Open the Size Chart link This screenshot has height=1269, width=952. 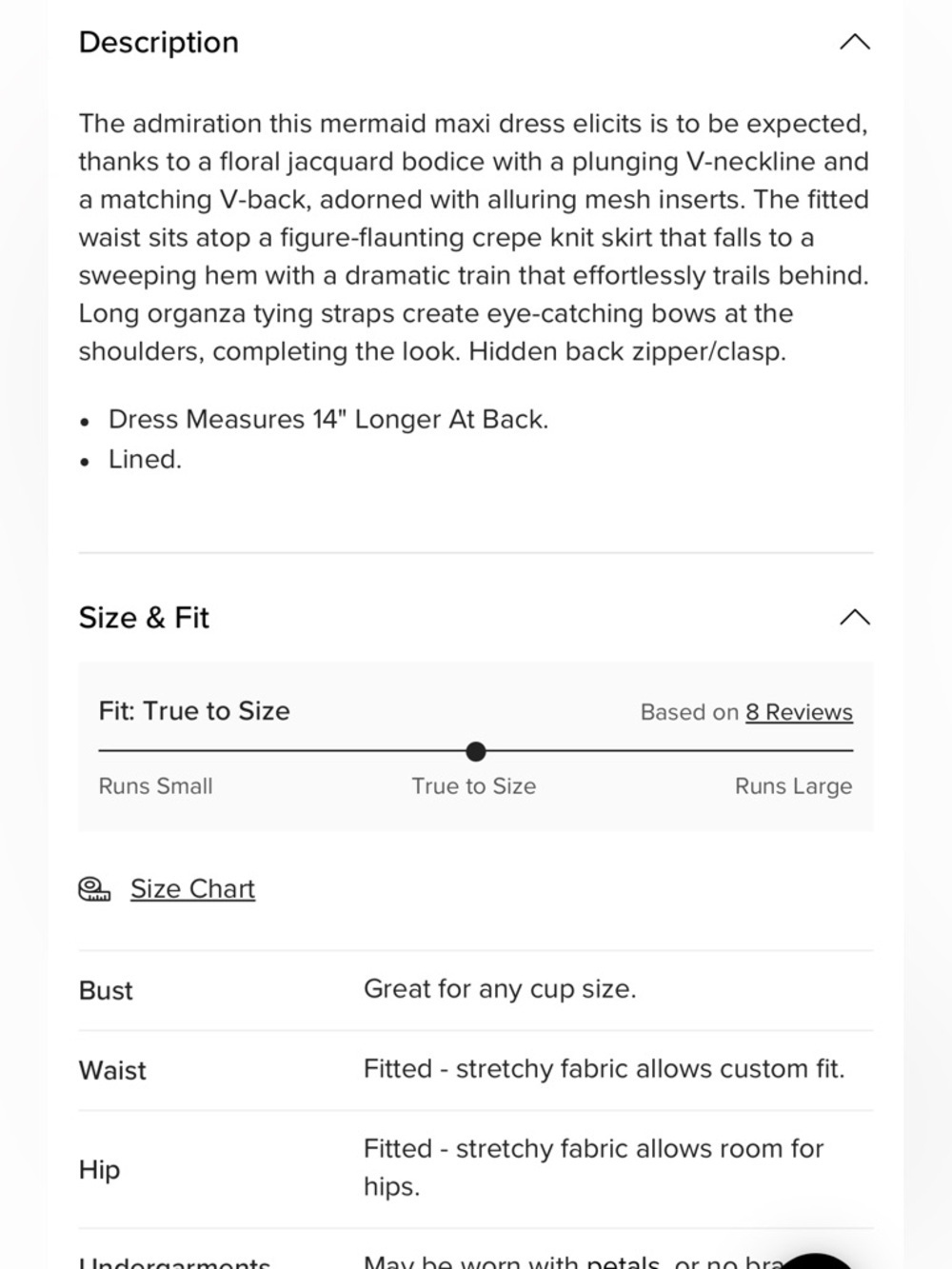[192, 888]
